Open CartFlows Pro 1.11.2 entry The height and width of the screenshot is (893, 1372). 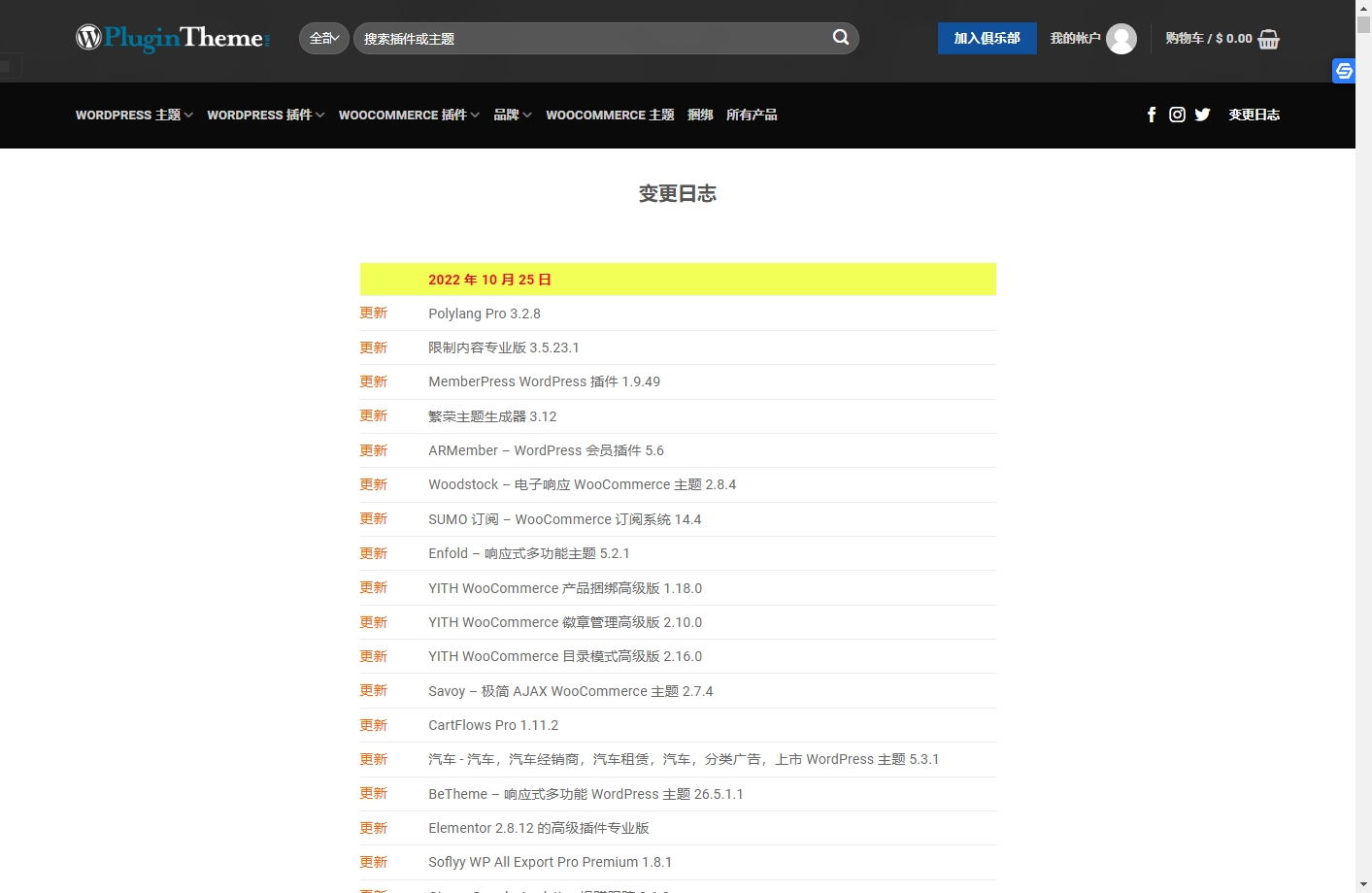493,725
